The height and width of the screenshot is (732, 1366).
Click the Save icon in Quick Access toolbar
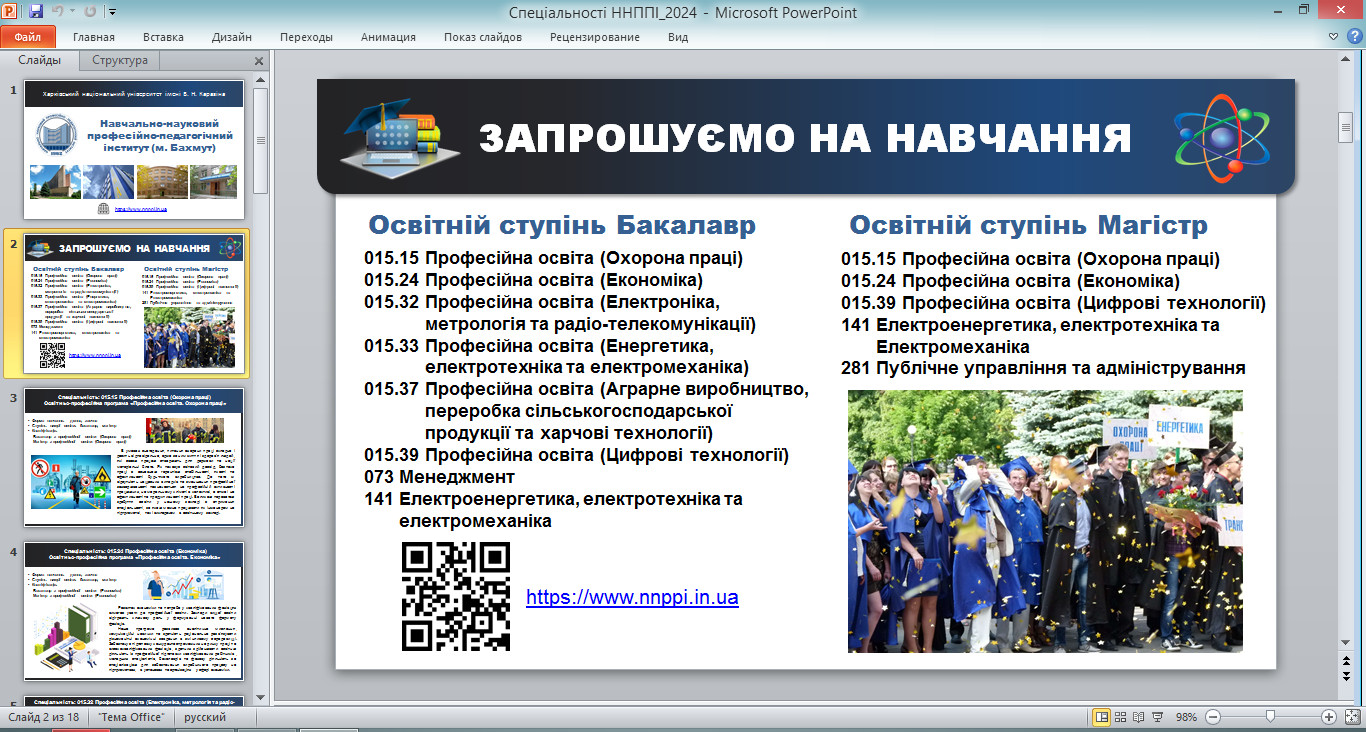(36, 12)
